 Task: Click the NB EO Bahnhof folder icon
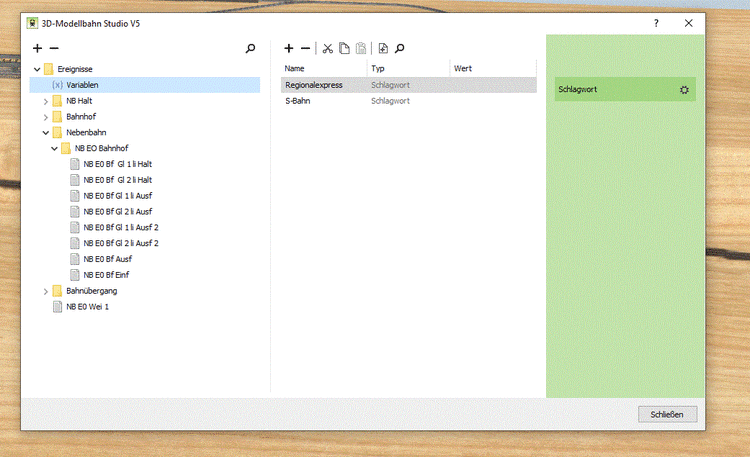click(x=66, y=148)
